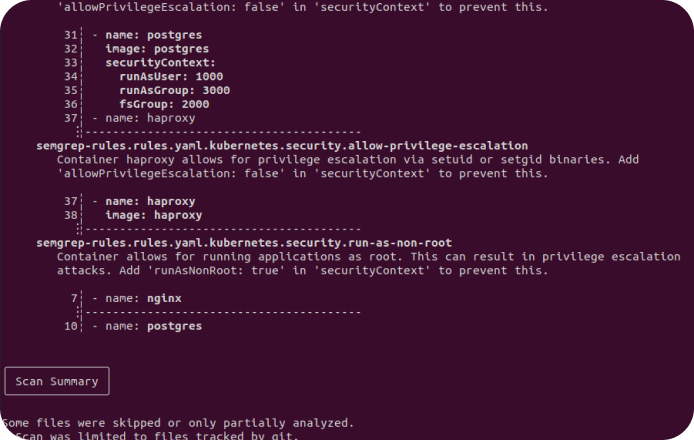Click the 'name: nginx' line
This screenshot has height=440, width=694.
pyautogui.click(x=143, y=298)
